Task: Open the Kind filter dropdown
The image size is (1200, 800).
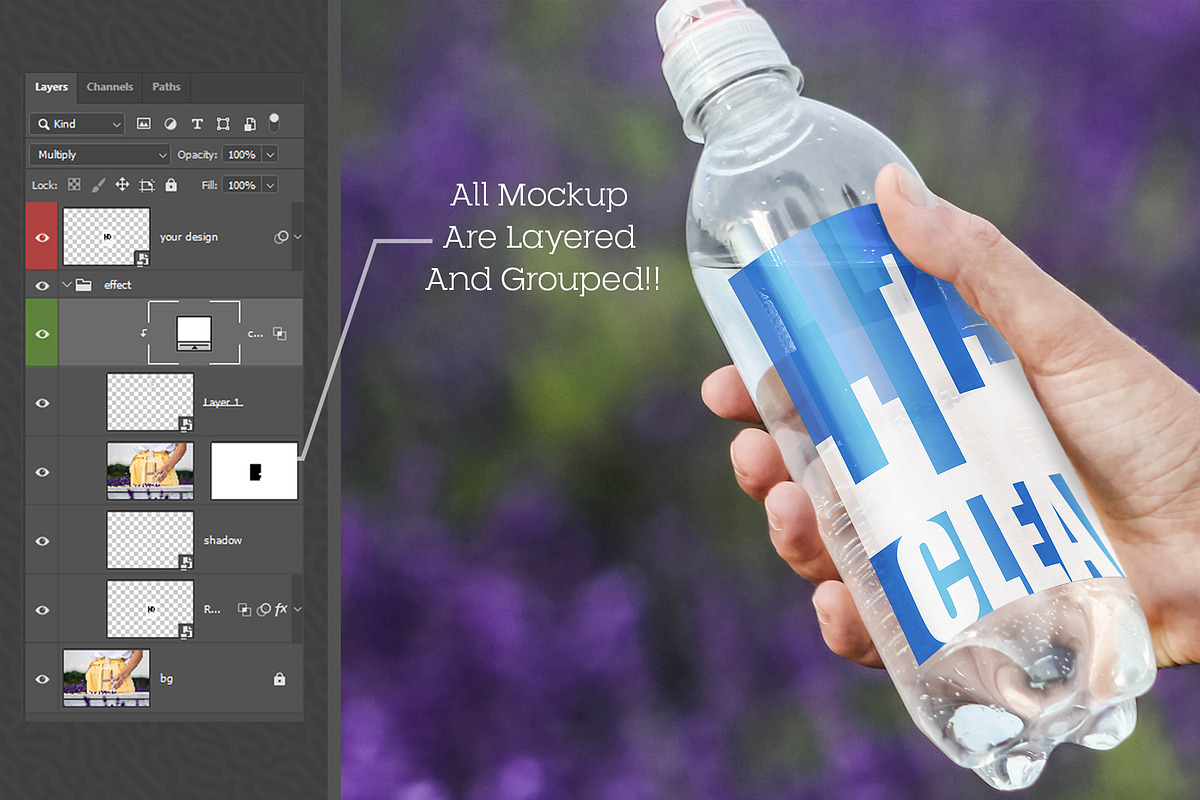Action: coord(77,124)
